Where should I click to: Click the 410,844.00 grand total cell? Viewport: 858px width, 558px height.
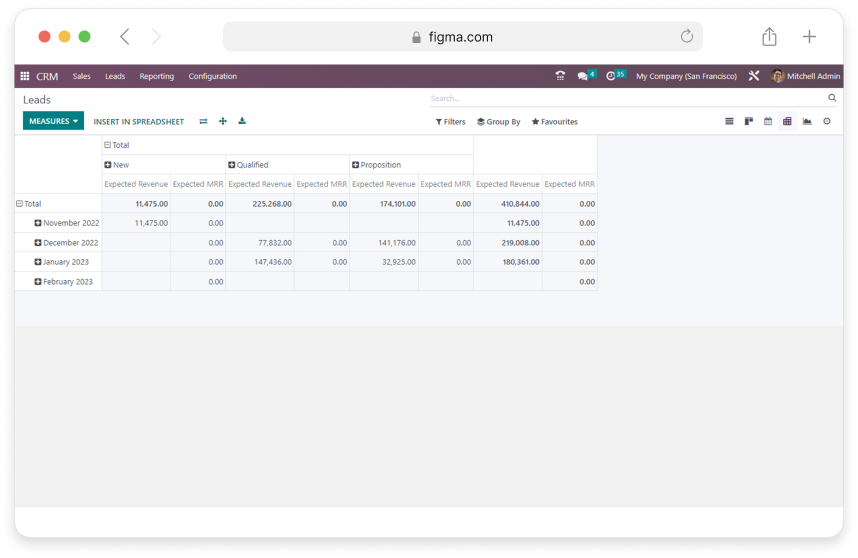(x=508, y=204)
